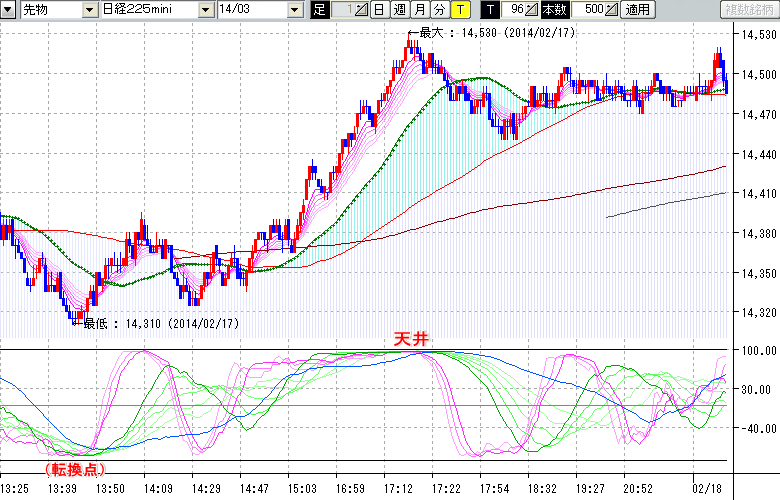This screenshot has width=780, height=500.
Task: Select the minute 分 candle period
Action: [439, 9]
